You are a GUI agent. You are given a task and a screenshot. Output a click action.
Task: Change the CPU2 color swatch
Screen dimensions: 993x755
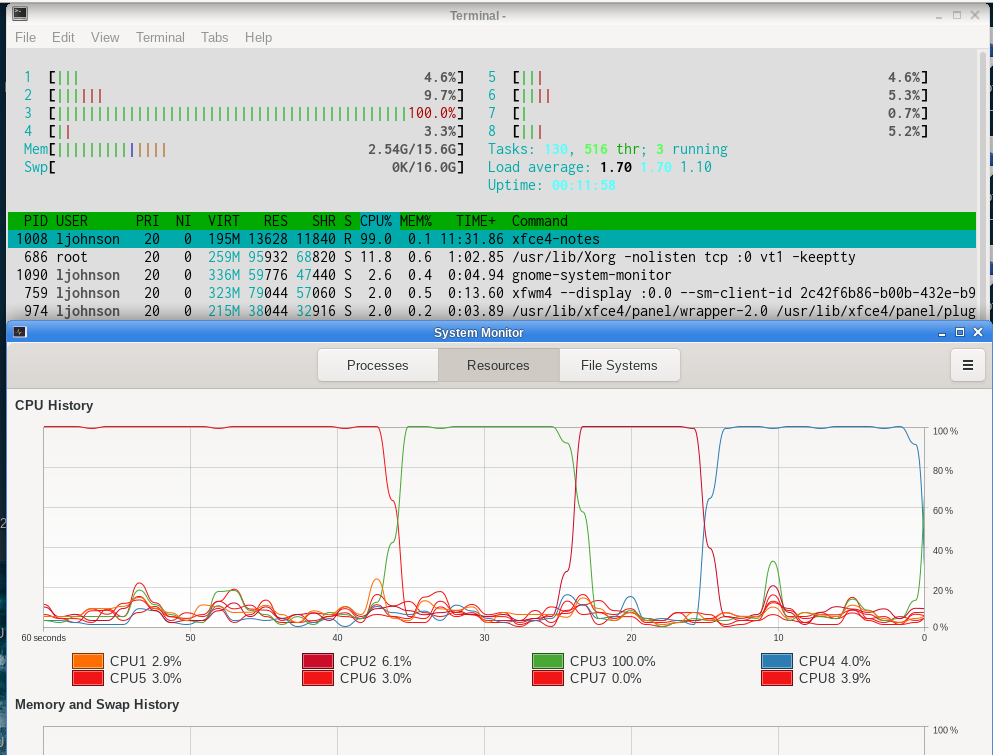(x=318, y=661)
